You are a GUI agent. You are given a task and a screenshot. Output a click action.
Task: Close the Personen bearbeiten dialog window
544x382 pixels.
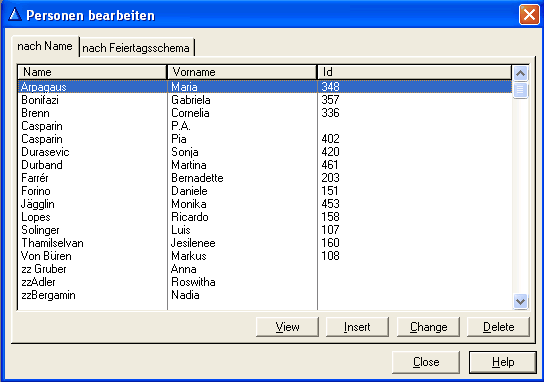529,15
